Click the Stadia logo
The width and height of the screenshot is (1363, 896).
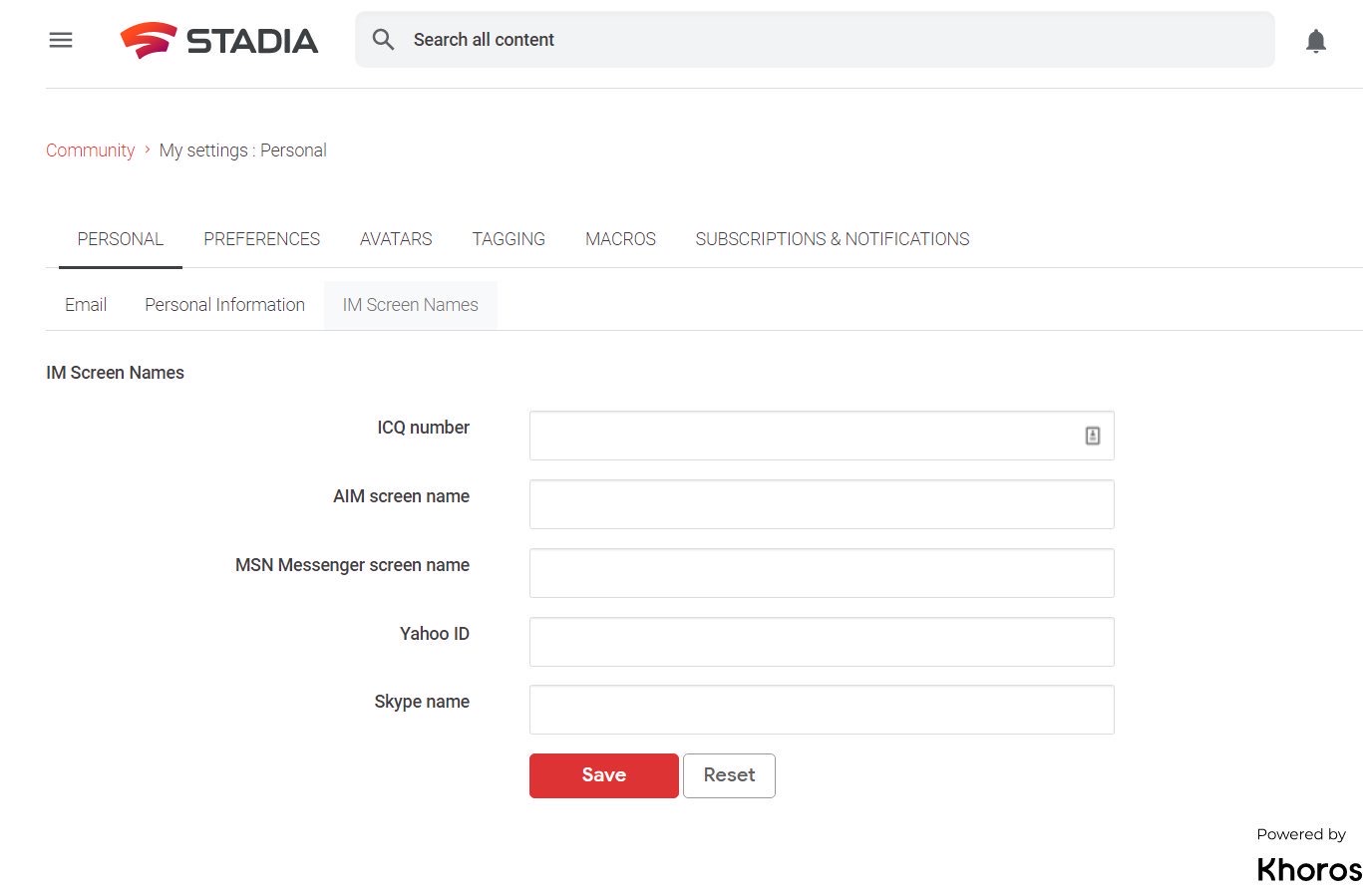[219, 40]
